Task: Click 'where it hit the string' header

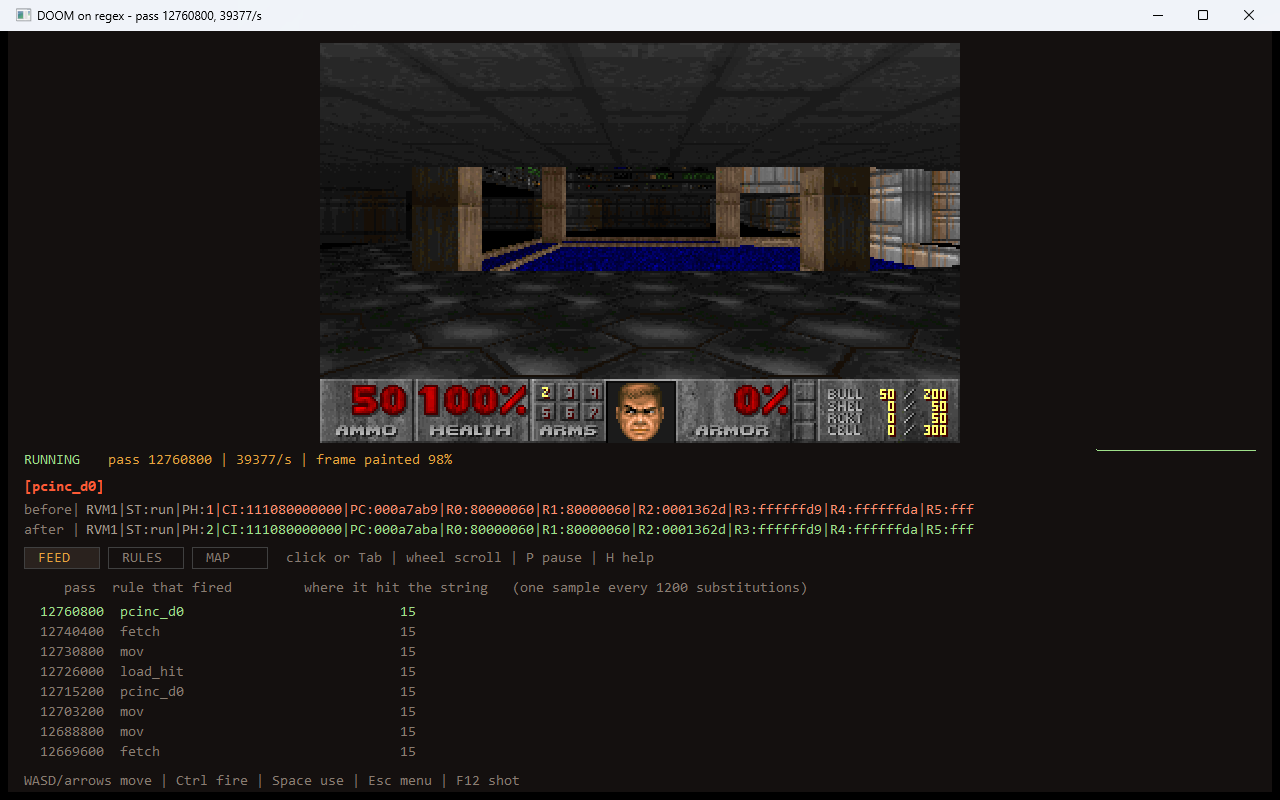Action: (396, 588)
